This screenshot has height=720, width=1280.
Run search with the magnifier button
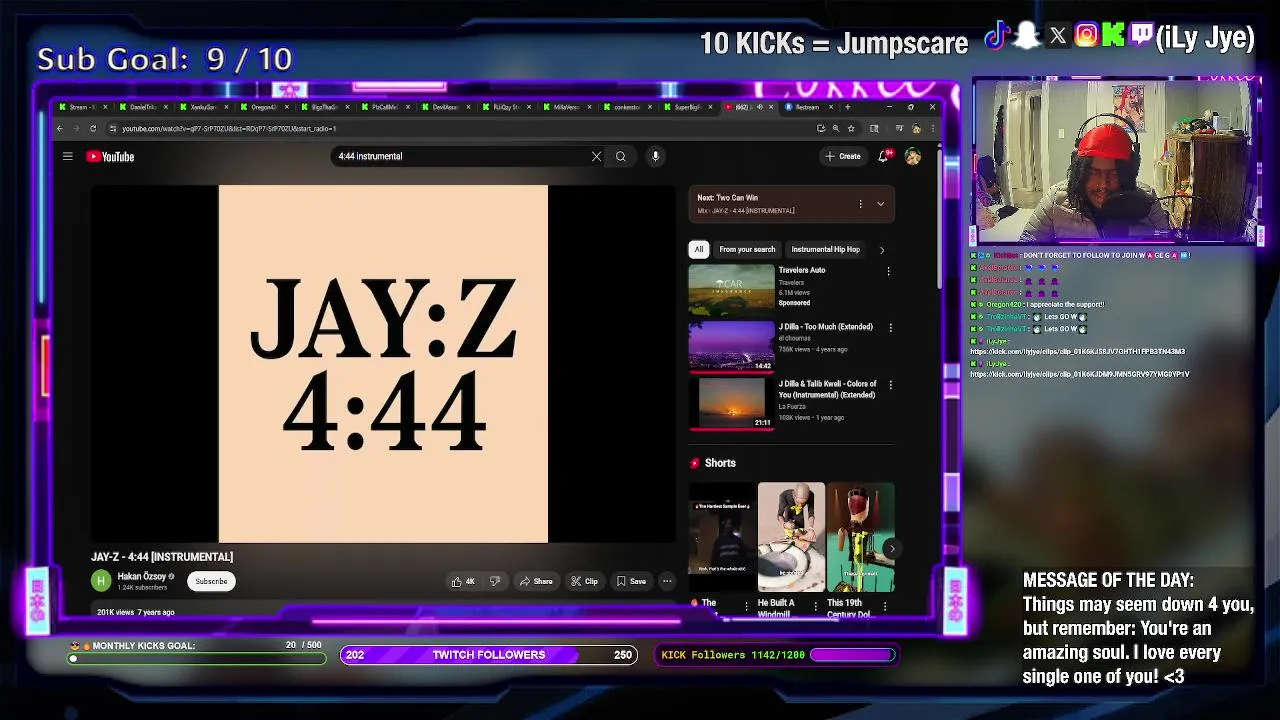pyautogui.click(x=621, y=156)
